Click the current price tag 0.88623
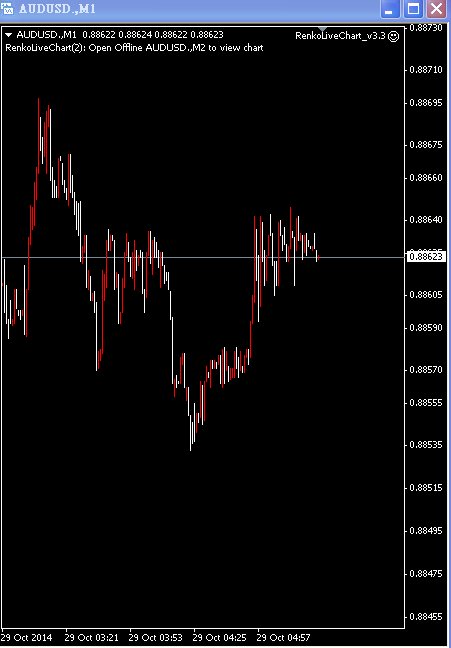This screenshot has height=648, width=451. click(426, 257)
